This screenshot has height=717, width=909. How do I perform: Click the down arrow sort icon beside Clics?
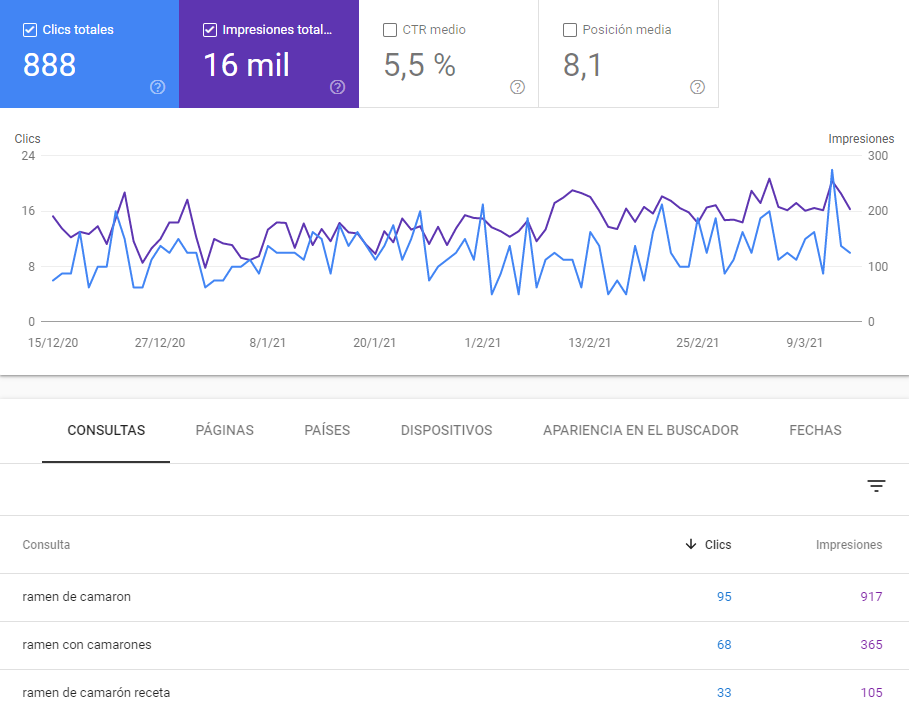[x=690, y=545]
